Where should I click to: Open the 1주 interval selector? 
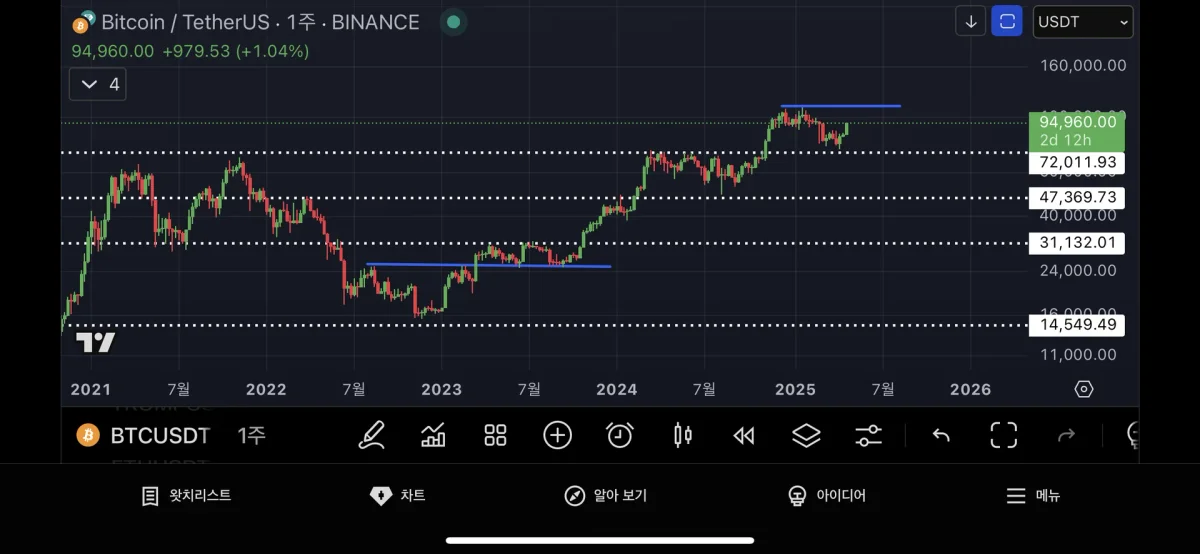[x=251, y=436]
